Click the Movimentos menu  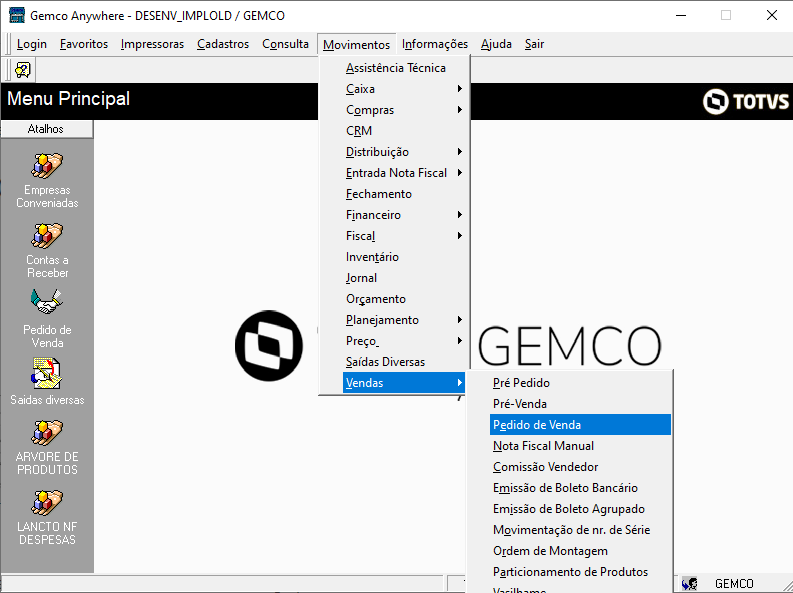(357, 44)
